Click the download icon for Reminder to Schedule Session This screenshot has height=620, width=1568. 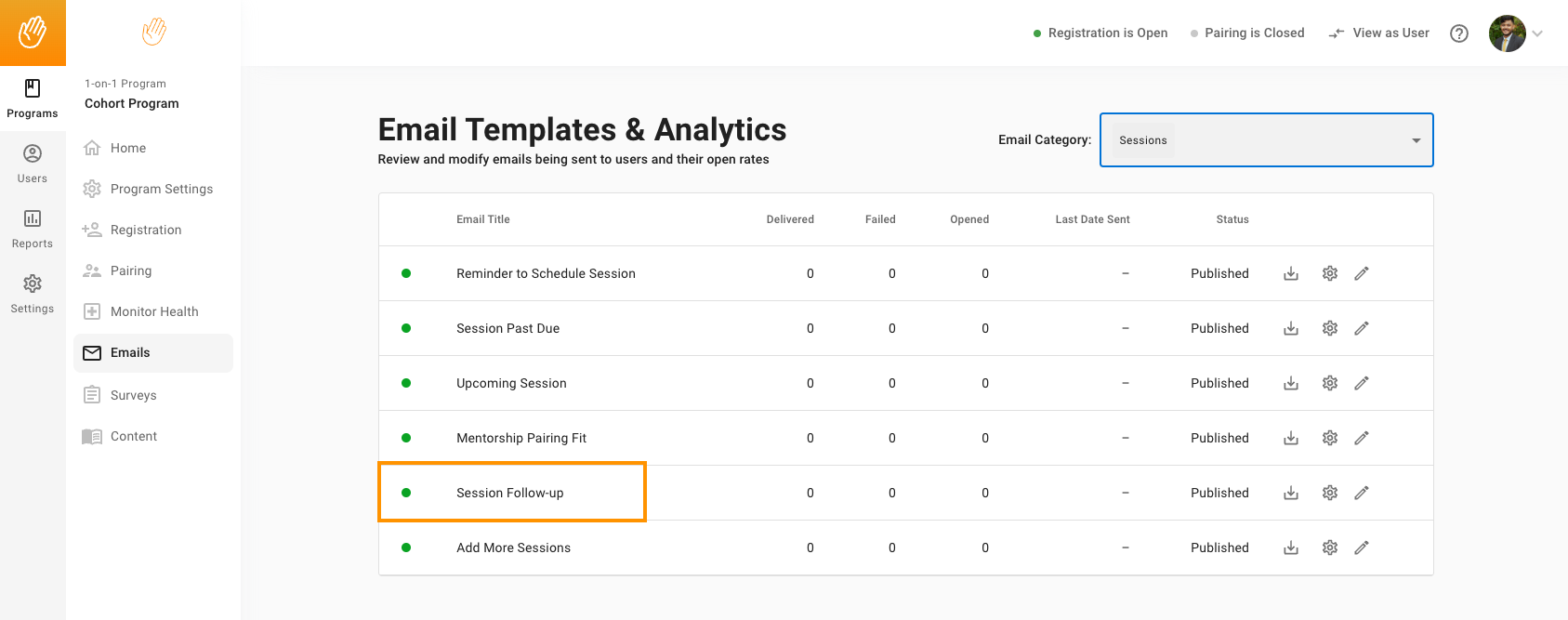tap(1291, 273)
